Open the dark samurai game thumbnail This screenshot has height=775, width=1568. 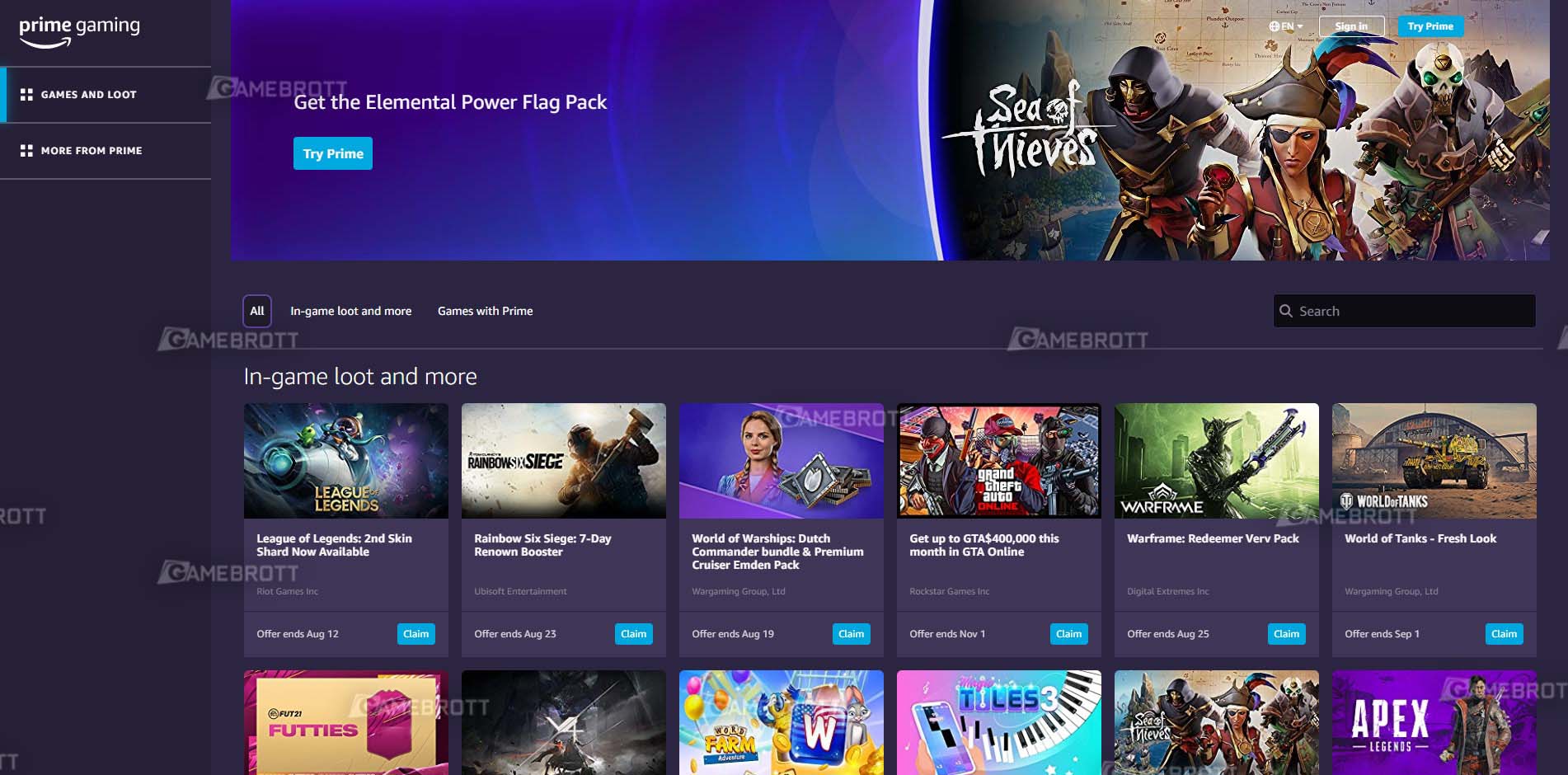point(564,722)
